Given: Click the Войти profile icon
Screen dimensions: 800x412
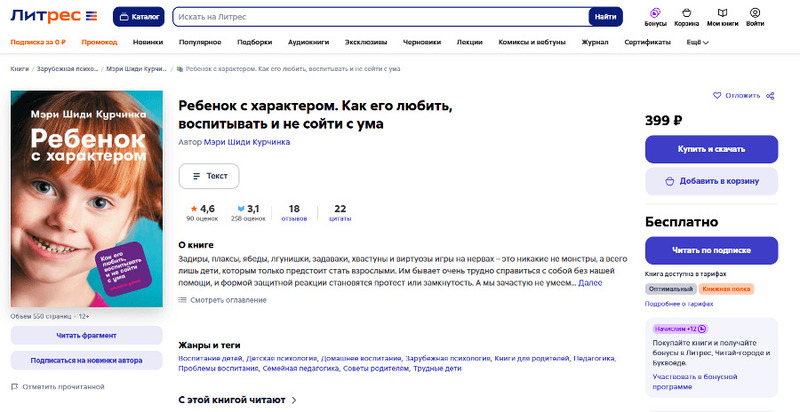Looking at the screenshot, I should tap(755, 17).
